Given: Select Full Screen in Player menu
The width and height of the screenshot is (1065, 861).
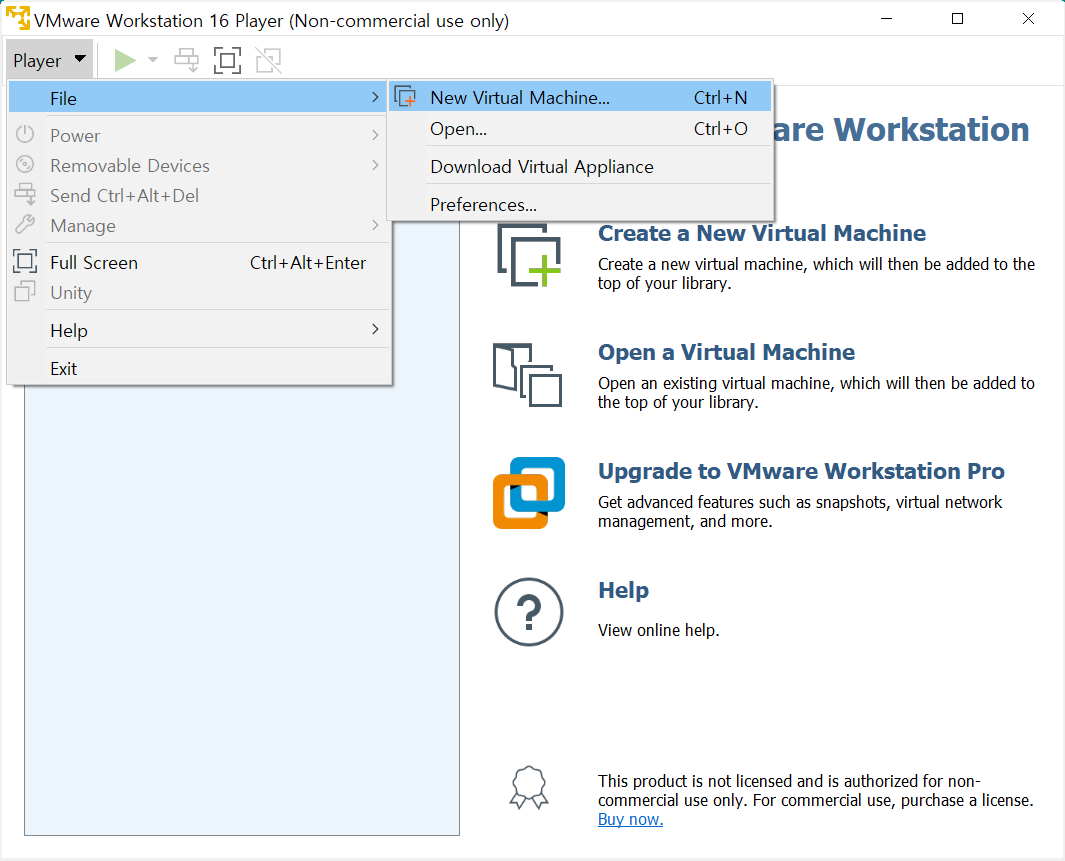Looking at the screenshot, I should click(x=198, y=263).
